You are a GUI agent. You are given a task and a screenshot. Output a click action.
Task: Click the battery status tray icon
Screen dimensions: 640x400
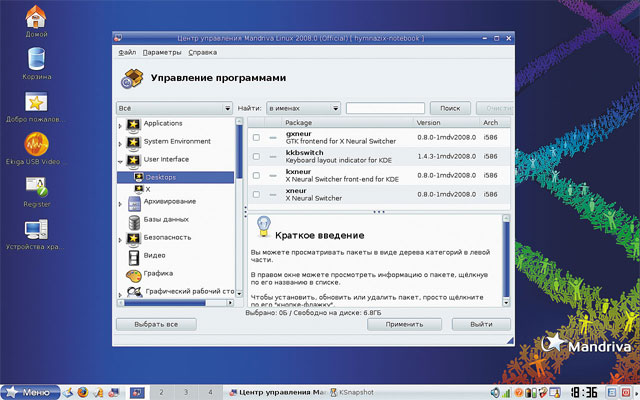pyautogui.click(x=531, y=393)
